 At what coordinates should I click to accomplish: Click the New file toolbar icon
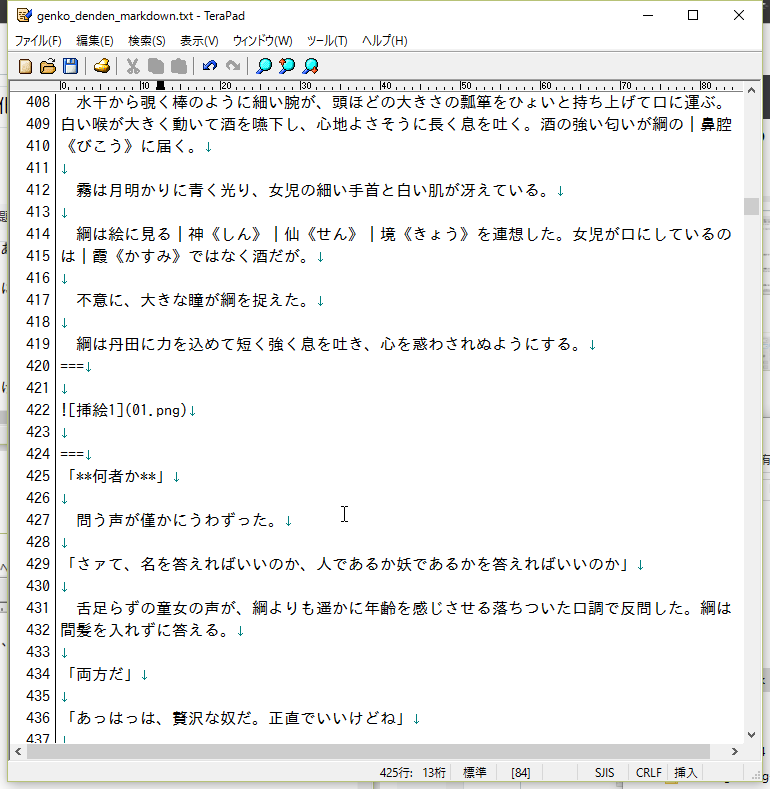[x=25, y=66]
